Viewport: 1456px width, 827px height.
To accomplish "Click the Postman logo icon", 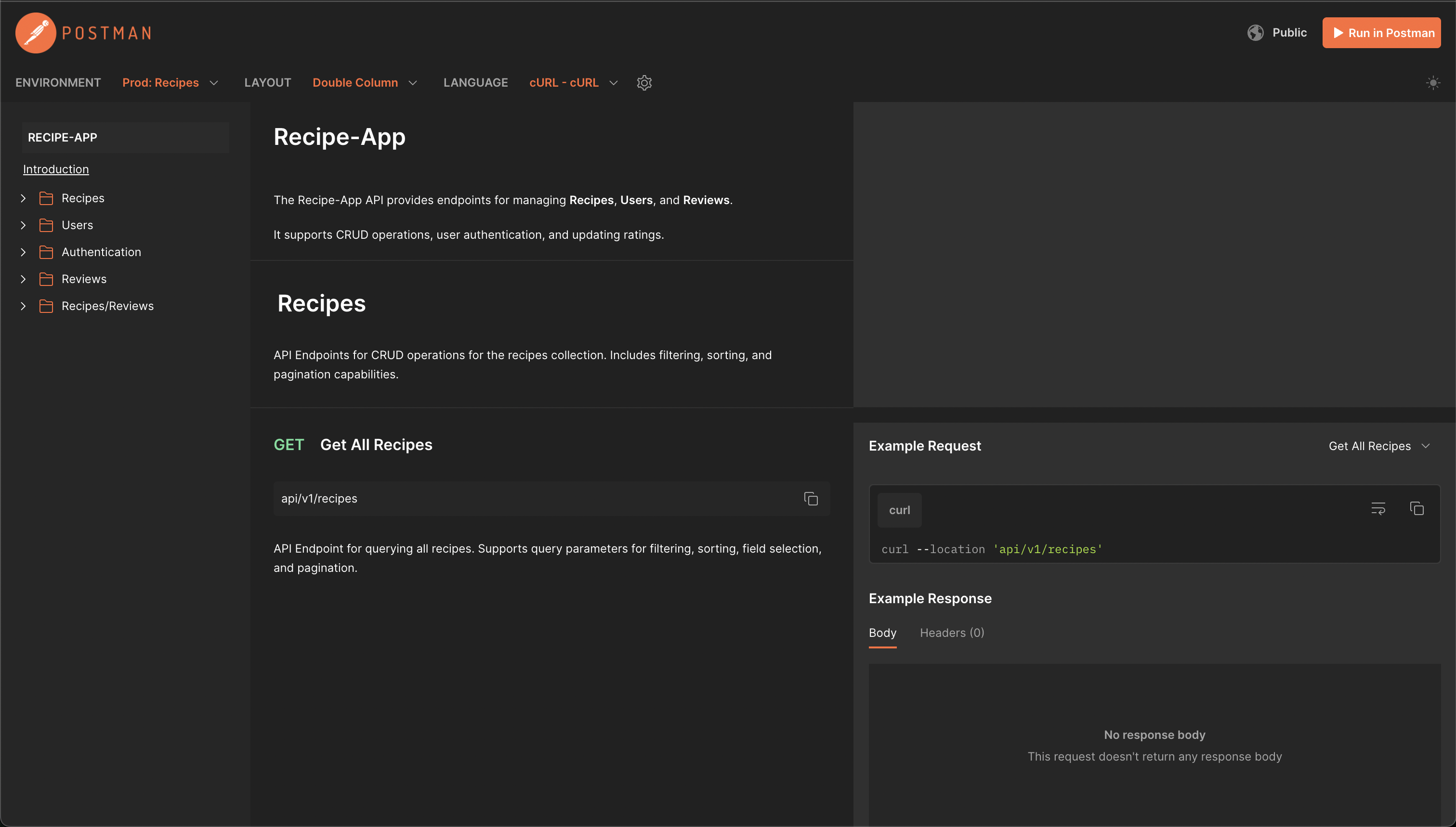I will [x=35, y=33].
